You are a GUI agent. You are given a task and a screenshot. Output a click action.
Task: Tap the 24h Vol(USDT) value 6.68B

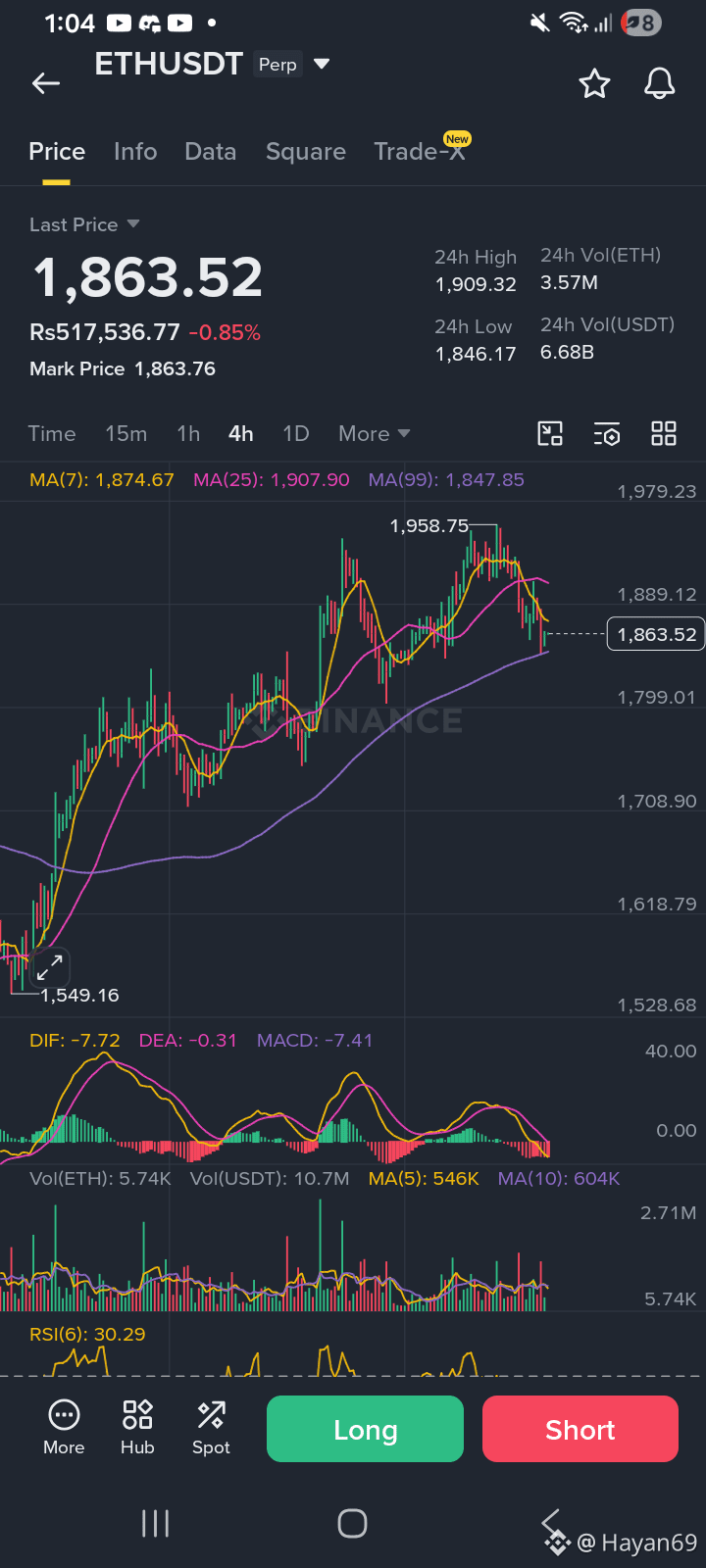[x=567, y=352]
